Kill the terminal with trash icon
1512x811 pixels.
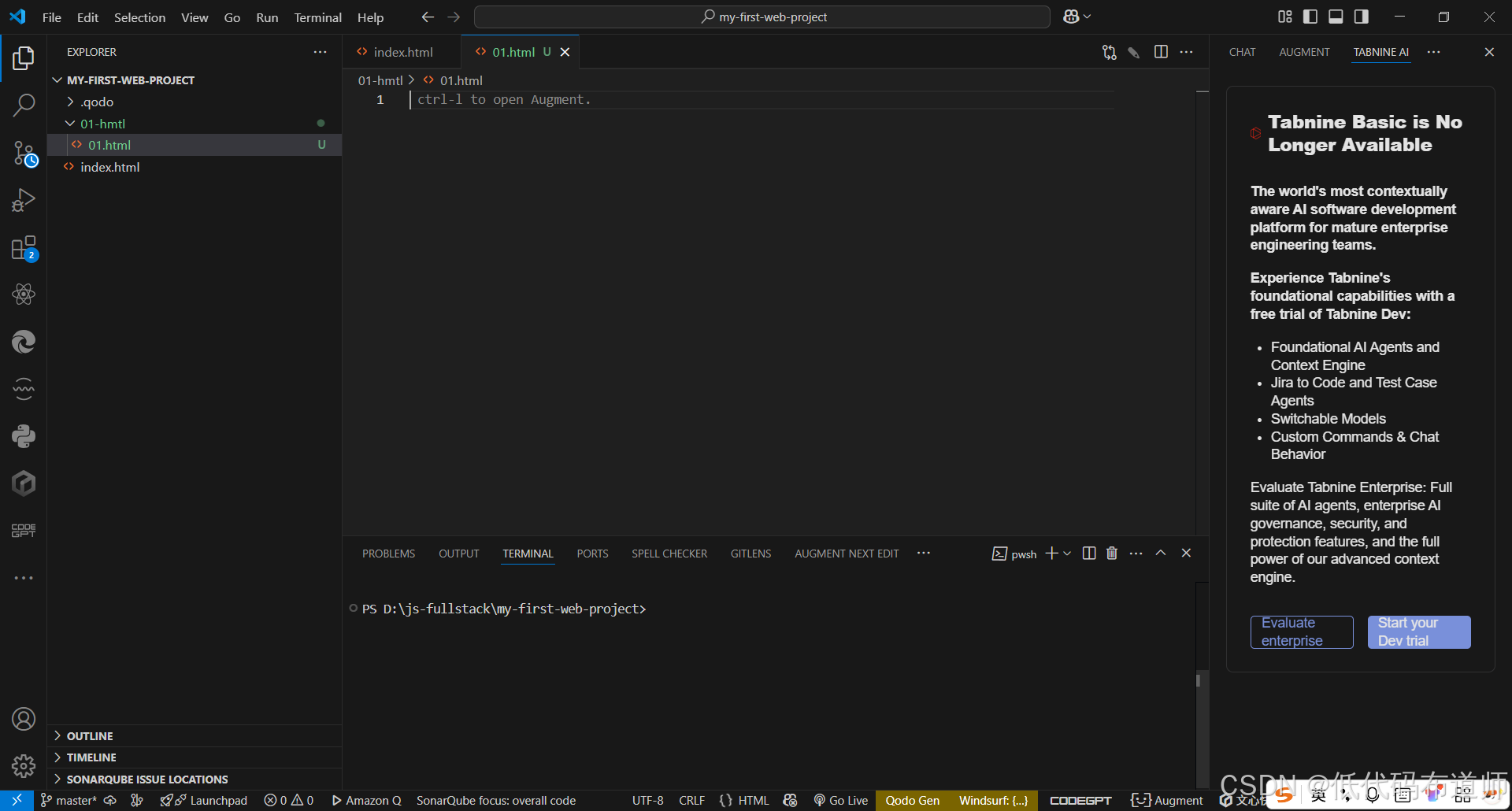pos(1112,554)
